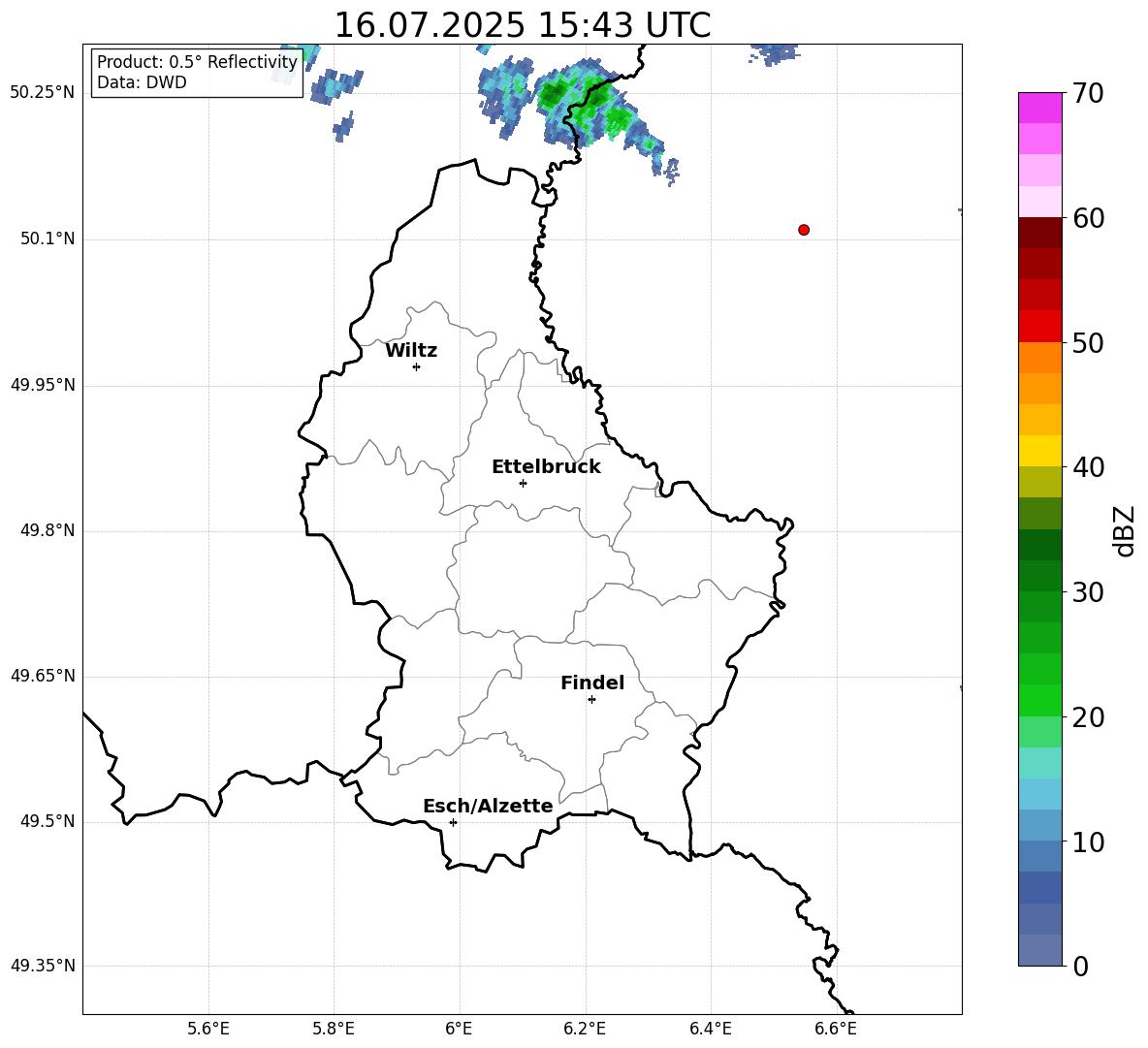Click the small blue echo near 5.8°E
The height and width of the screenshot is (1048, 1148).
click(x=343, y=127)
